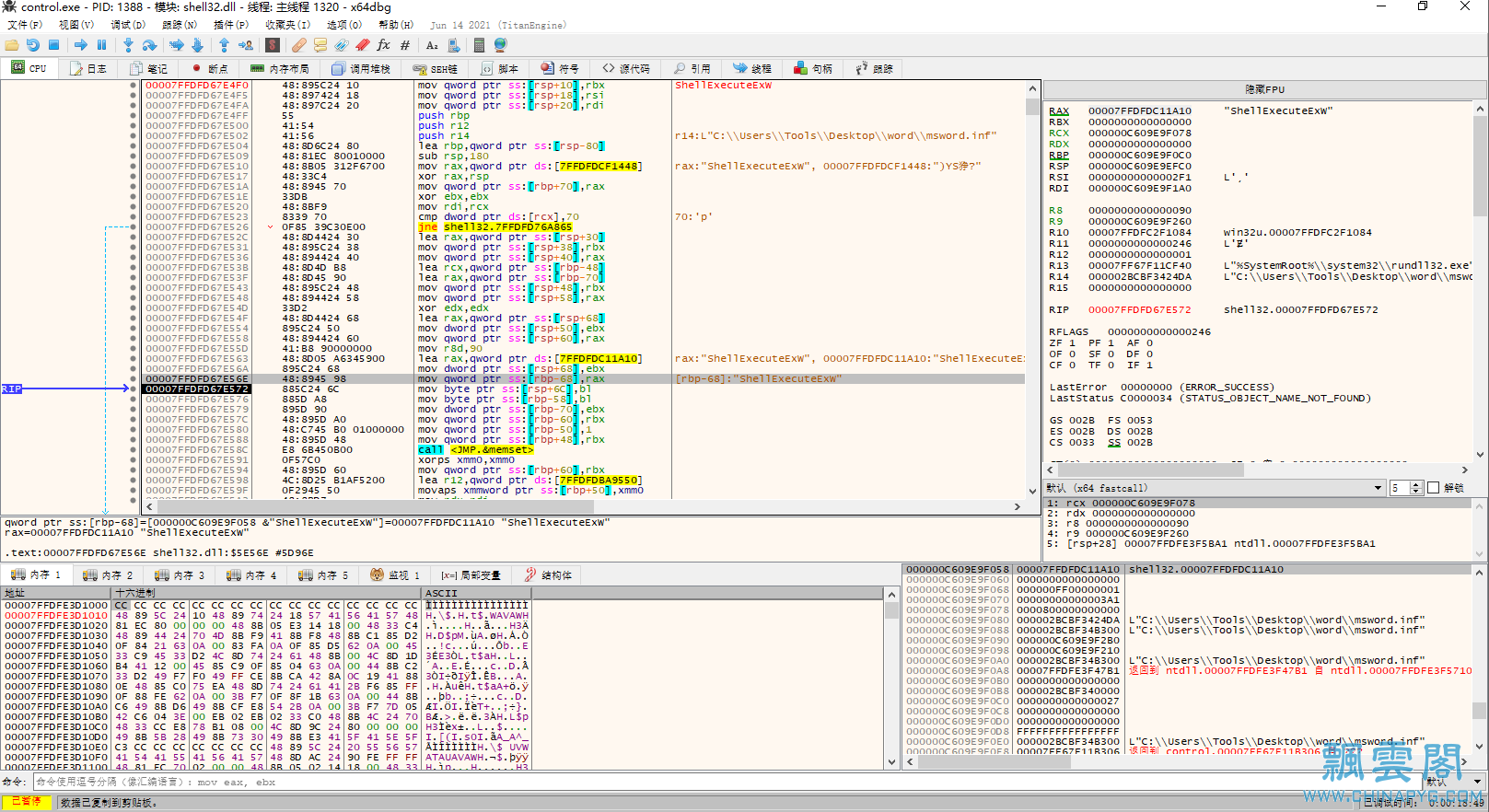The height and width of the screenshot is (812, 1489).
Task: Open the 视图(V) menu
Action: tap(76, 25)
